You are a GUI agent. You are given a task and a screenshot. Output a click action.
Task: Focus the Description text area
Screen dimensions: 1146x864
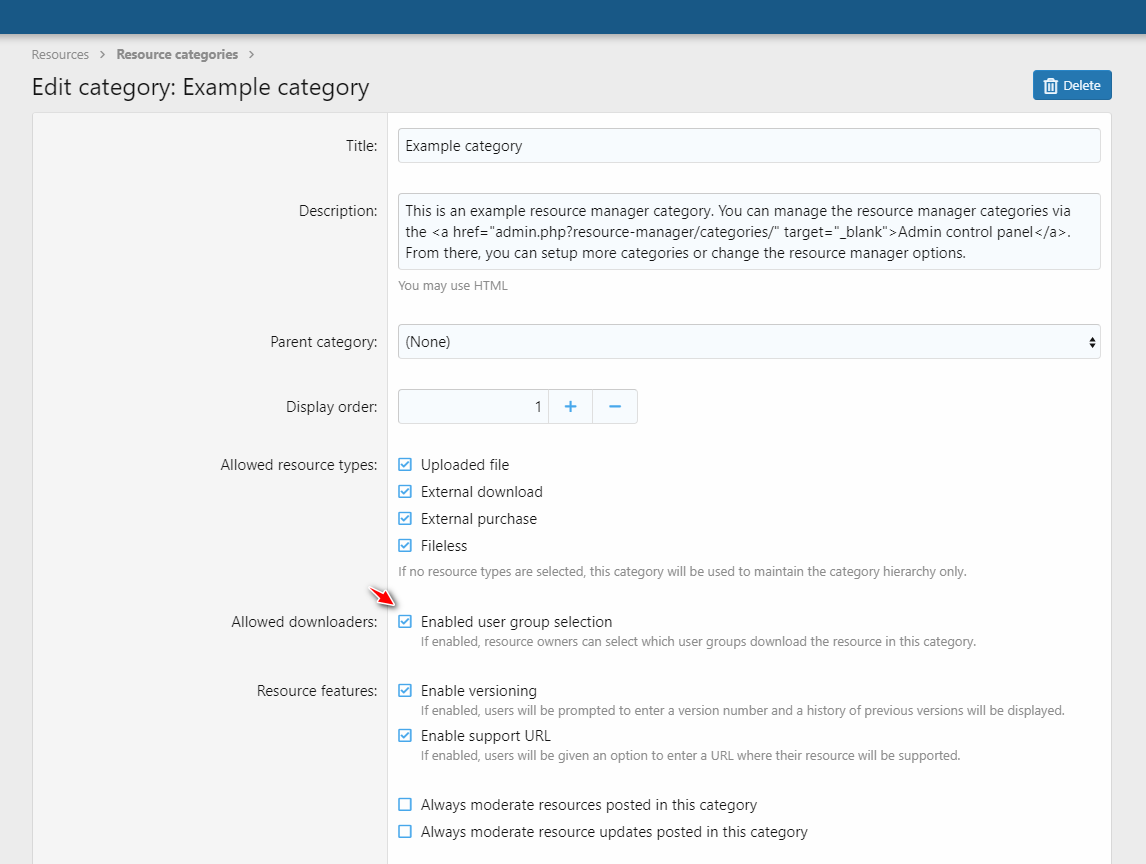coord(748,231)
